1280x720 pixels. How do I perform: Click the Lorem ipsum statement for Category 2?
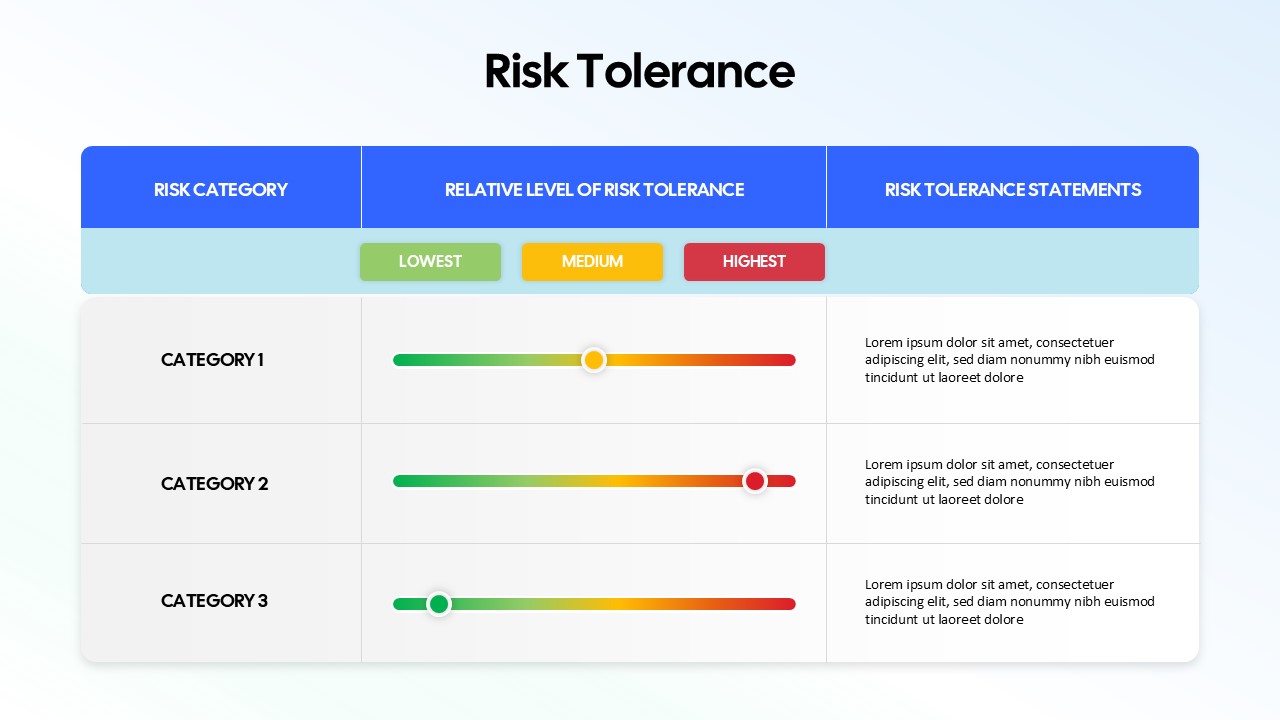pos(1010,482)
